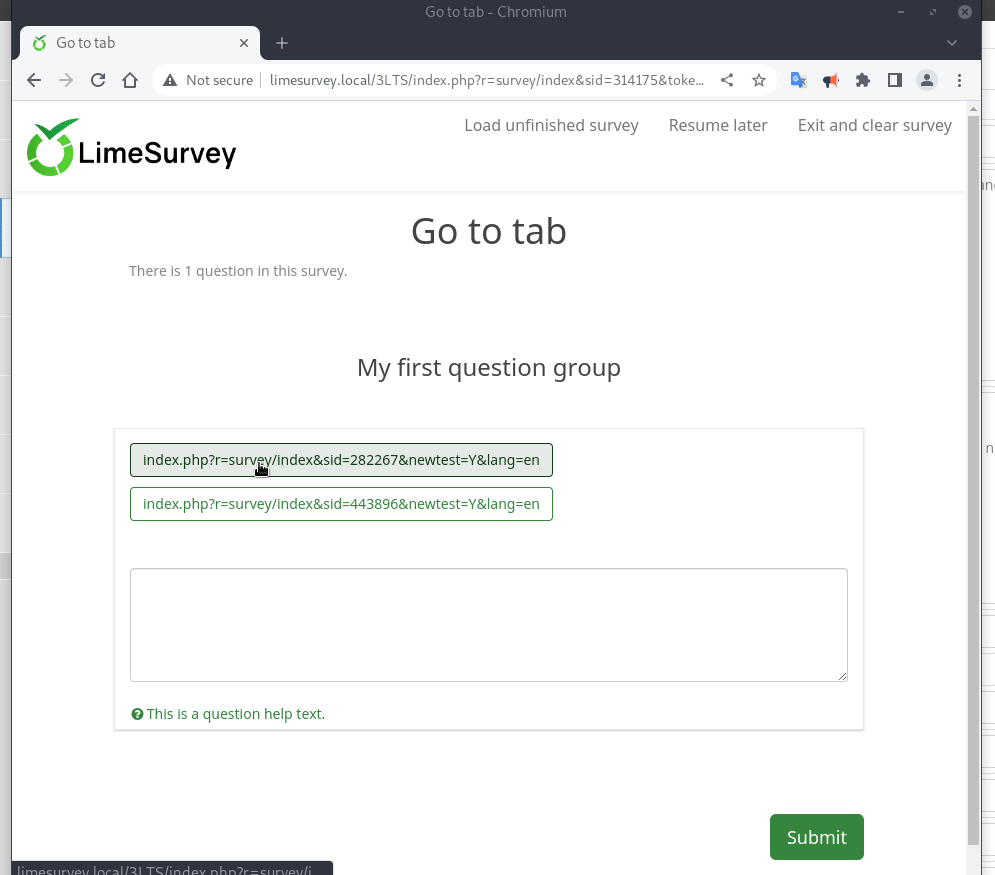This screenshot has width=995, height=875.
Task: Open the Extensions puzzle-piece menu
Action: pos(863,80)
